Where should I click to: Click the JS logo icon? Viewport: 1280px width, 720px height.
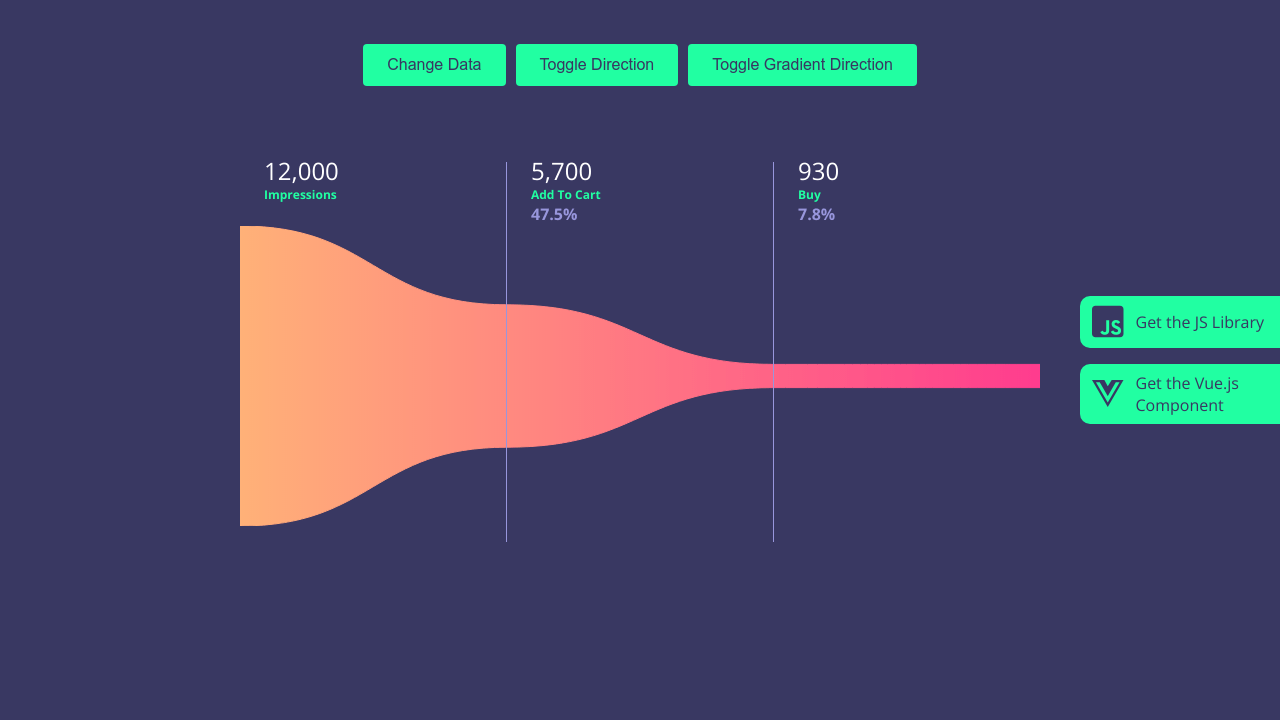1109,322
